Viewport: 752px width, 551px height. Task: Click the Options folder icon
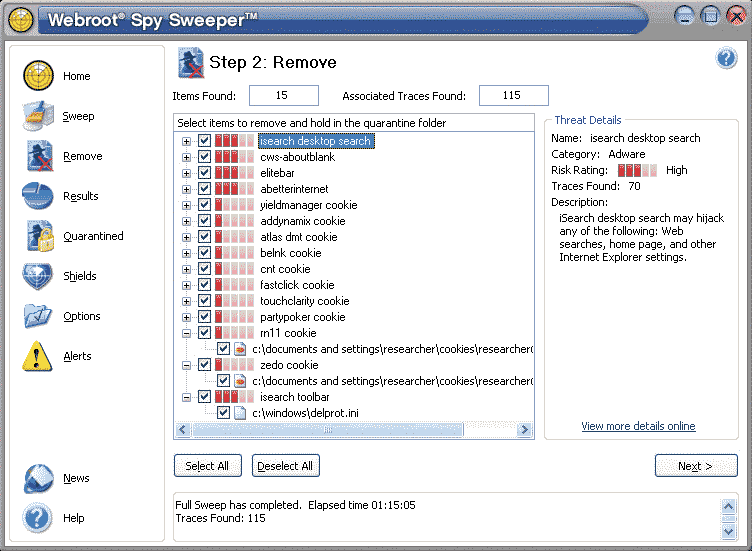(x=37, y=316)
